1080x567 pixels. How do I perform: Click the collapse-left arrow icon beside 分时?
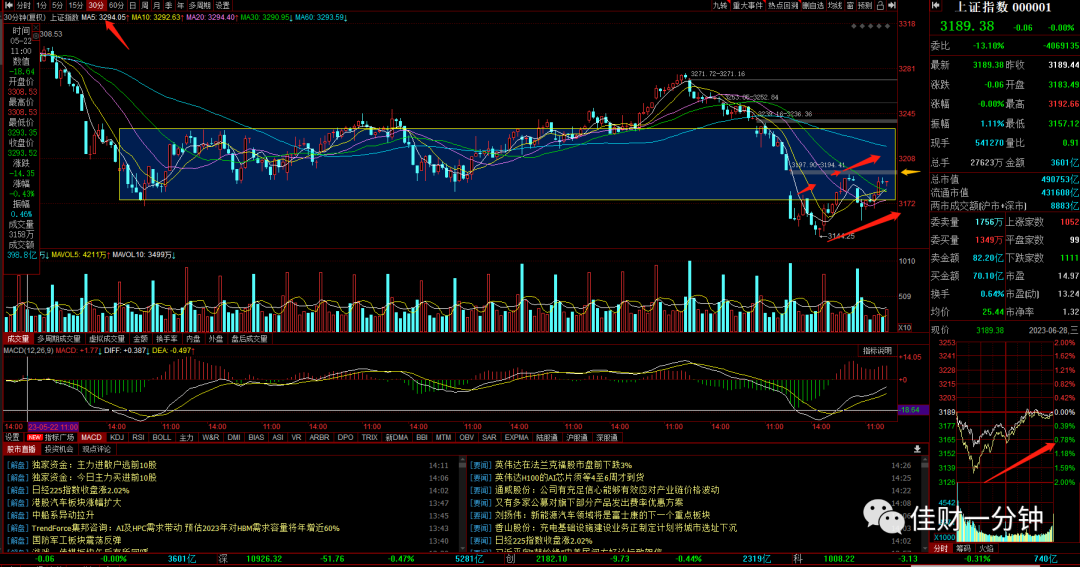tap(8, 6)
